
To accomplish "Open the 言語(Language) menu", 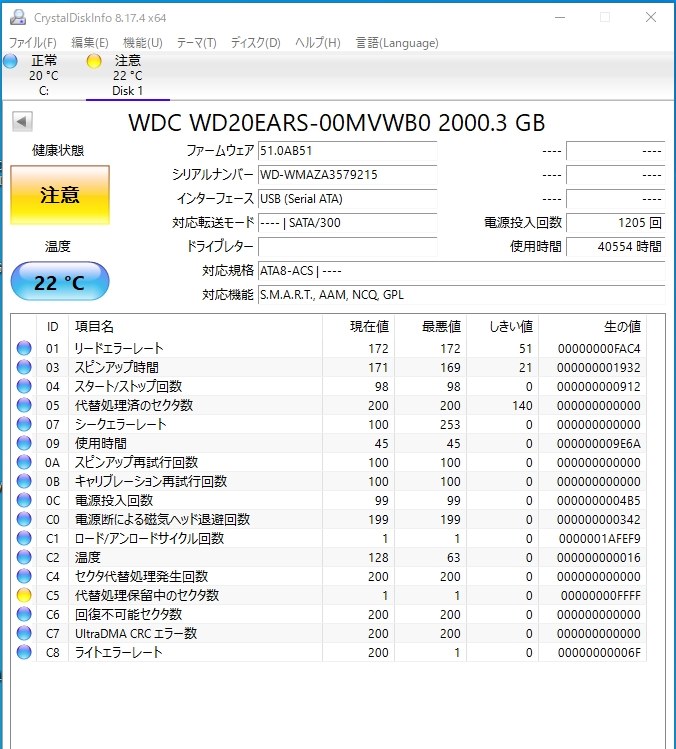I will click(397, 43).
